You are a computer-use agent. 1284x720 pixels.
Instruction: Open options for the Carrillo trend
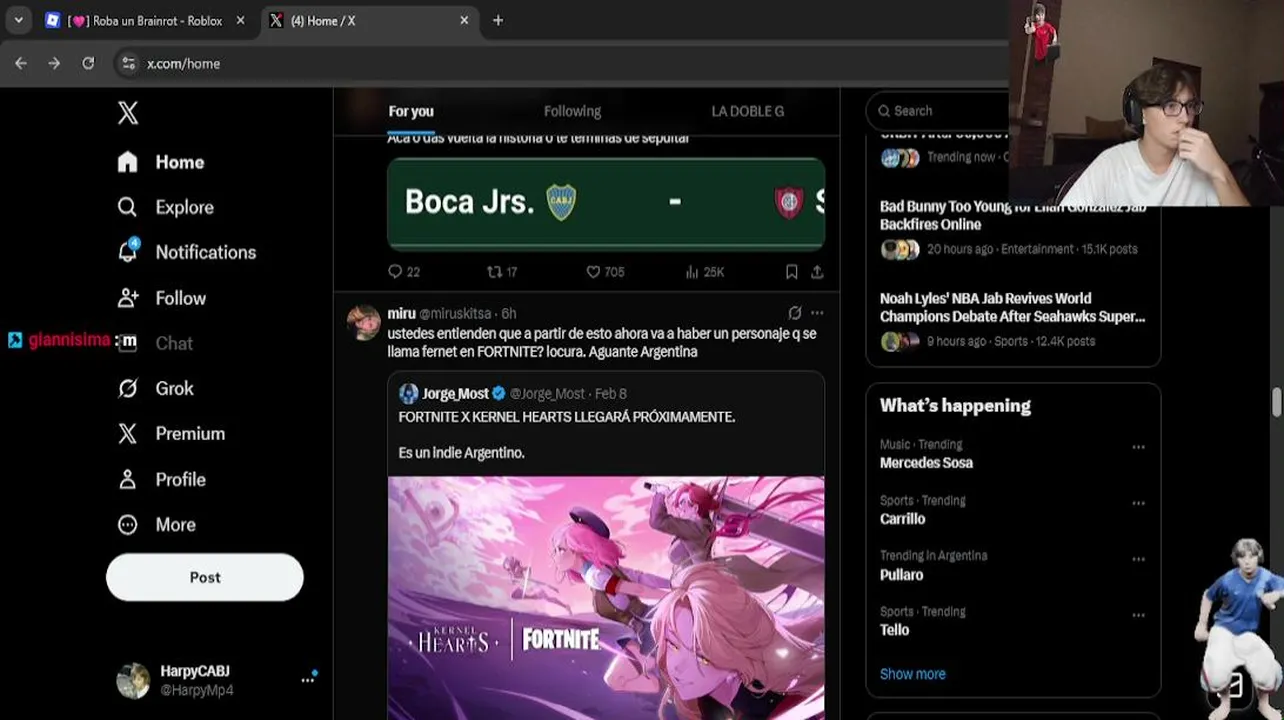click(1138, 503)
